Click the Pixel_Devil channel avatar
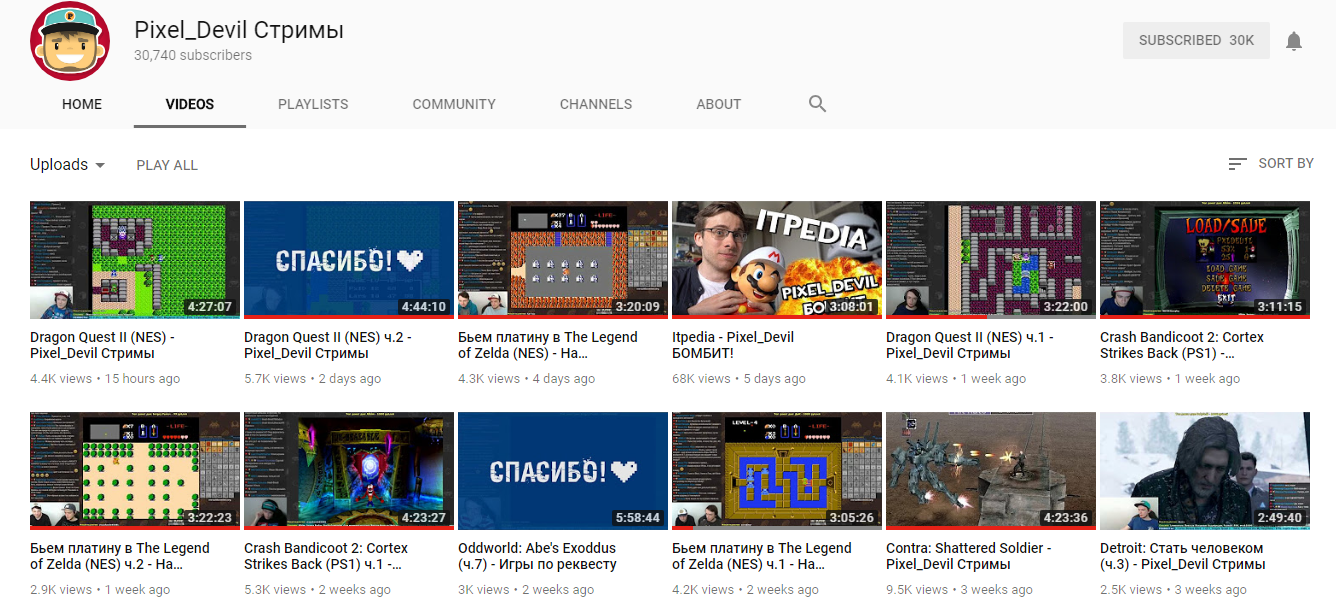 click(69, 42)
